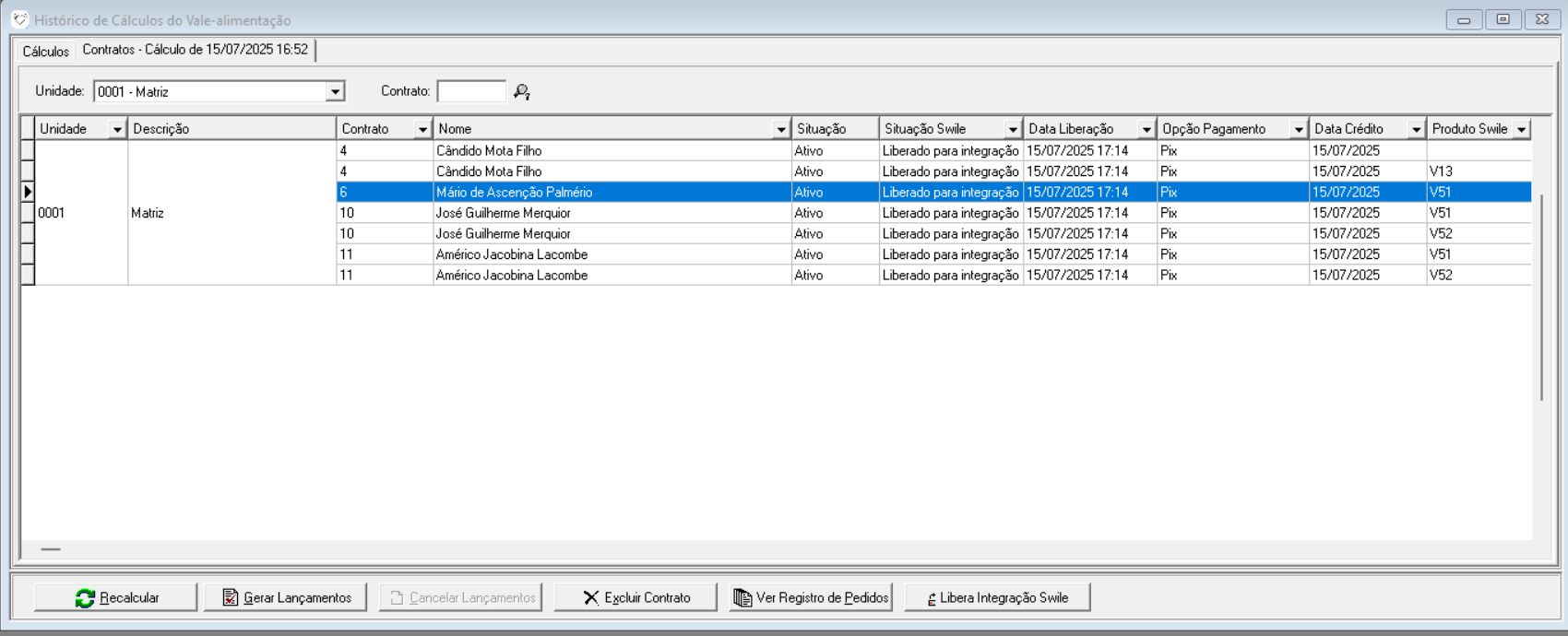Click the Gerar Lançamentos document icon

tap(231, 598)
